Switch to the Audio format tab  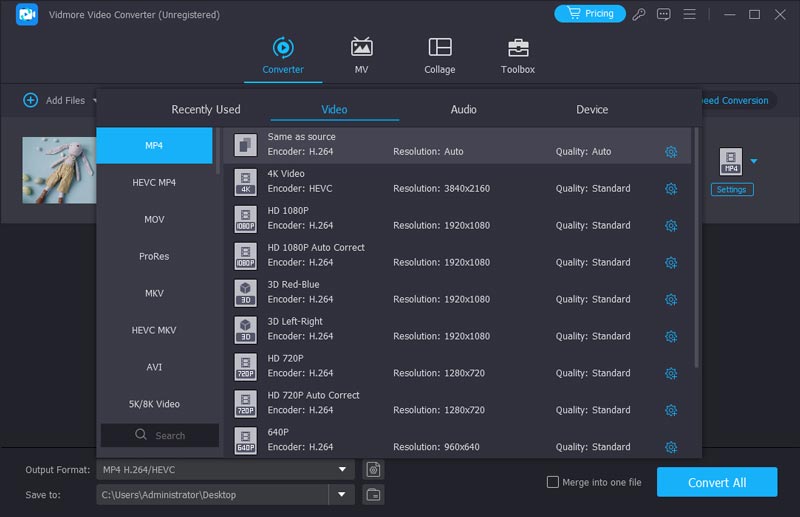[463, 109]
